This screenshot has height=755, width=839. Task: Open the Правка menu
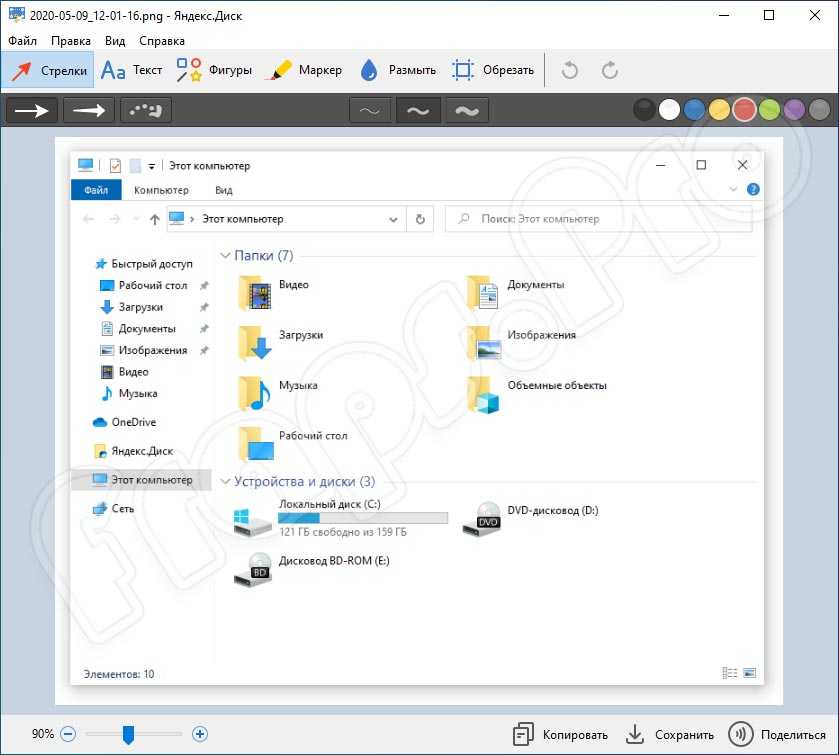click(x=71, y=41)
